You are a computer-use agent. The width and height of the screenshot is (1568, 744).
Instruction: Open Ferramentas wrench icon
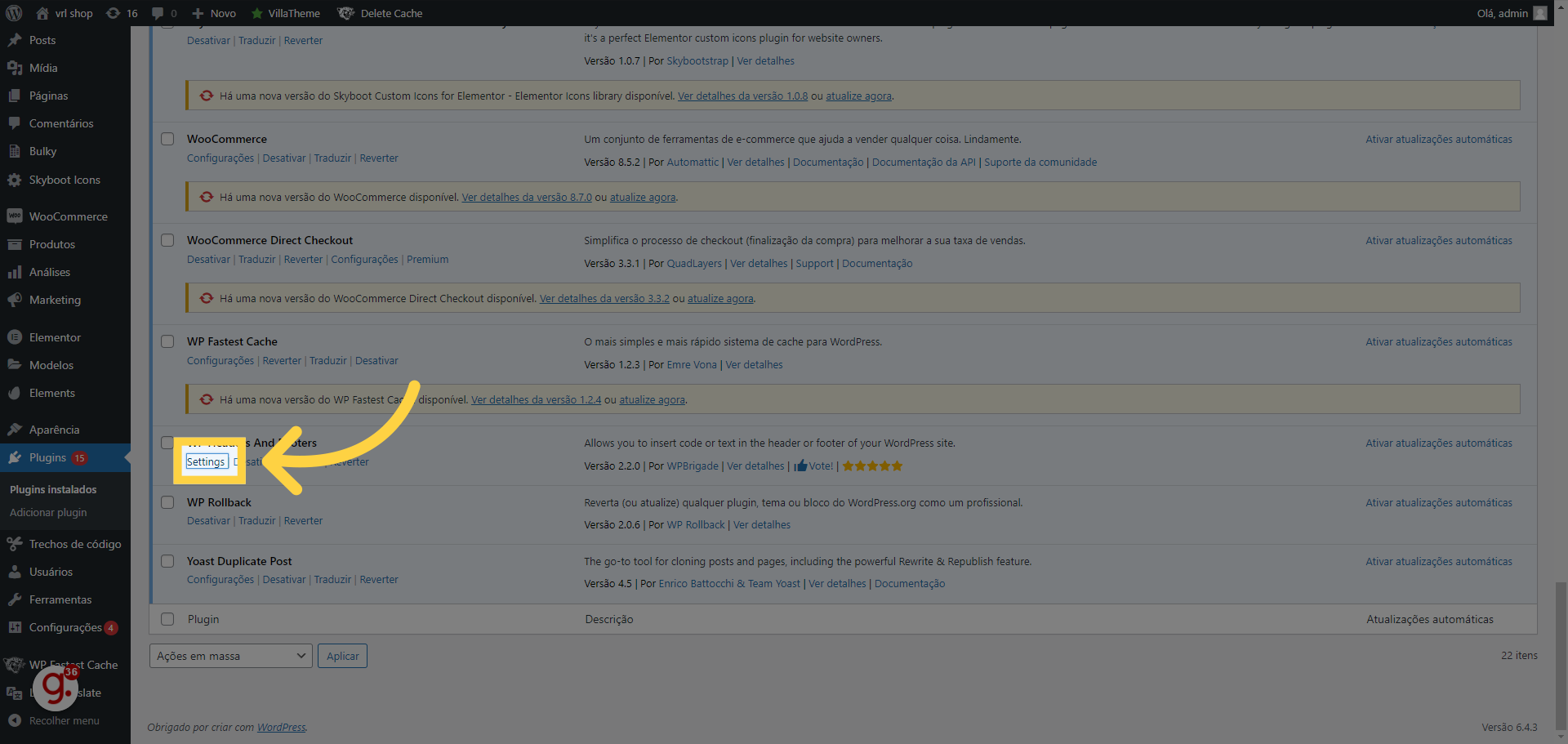coord(15,599)
